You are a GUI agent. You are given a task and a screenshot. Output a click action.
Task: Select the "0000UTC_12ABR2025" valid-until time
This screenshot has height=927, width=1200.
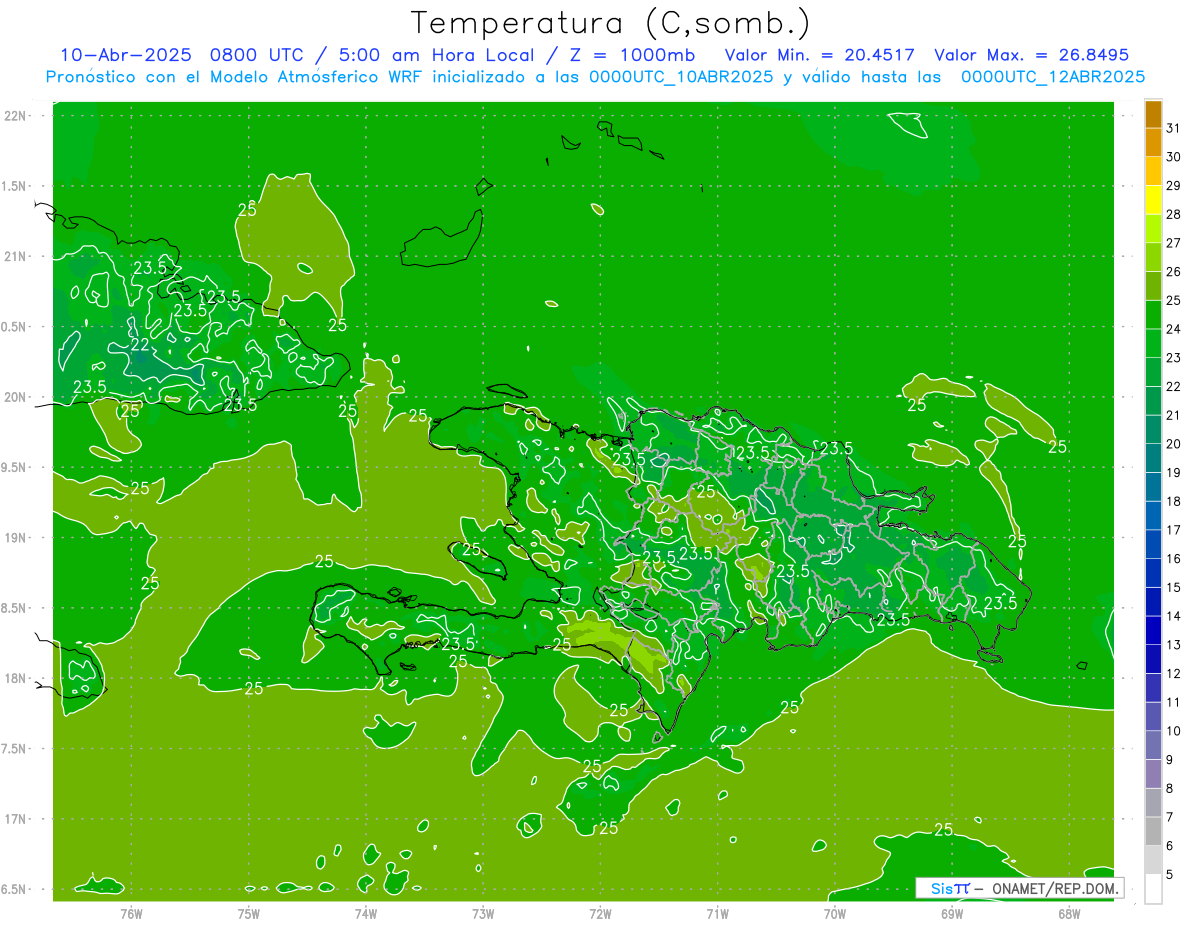pyautogui.click(x=1053, y=77)
